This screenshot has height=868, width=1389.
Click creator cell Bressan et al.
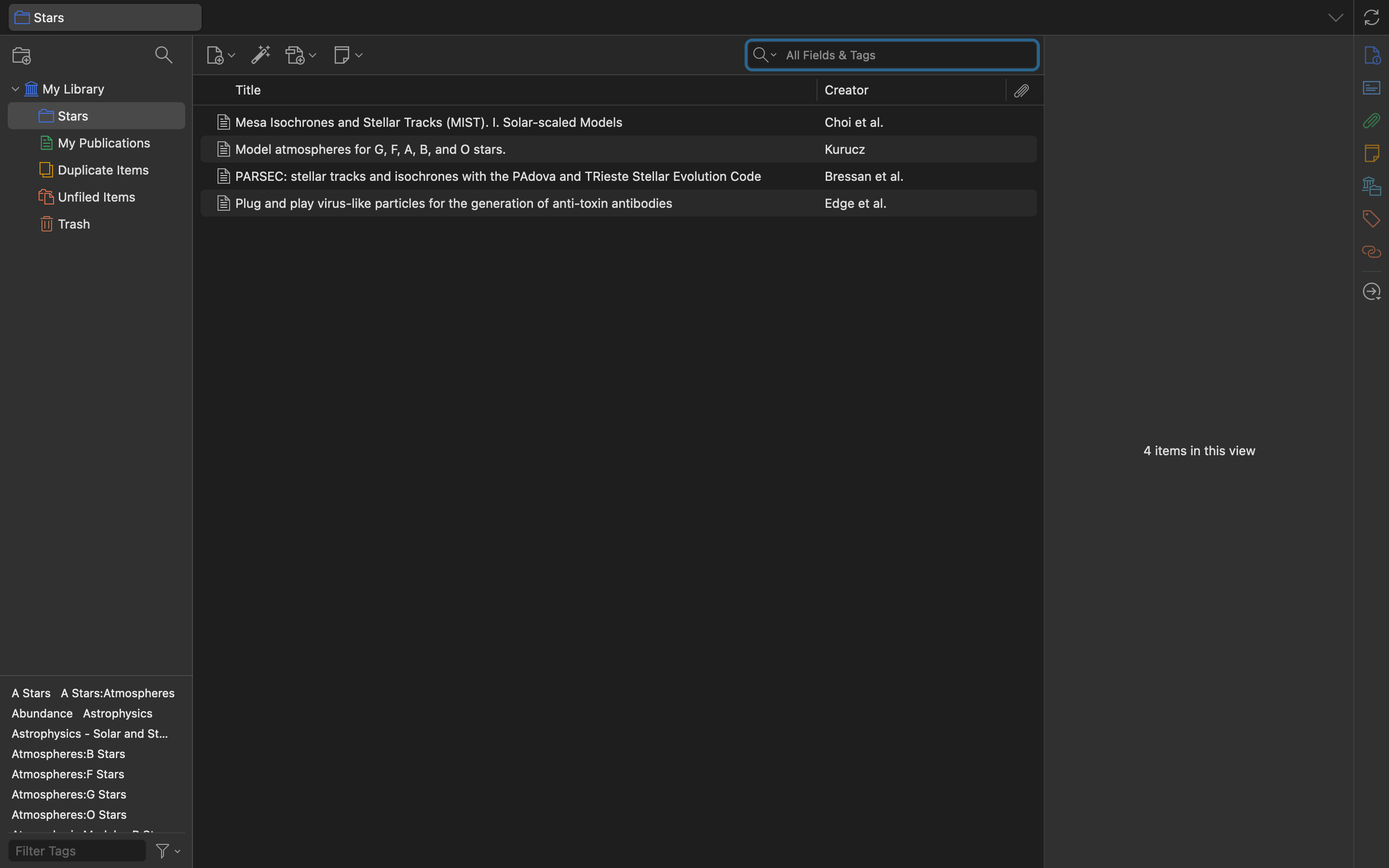[x=863, y=176]
